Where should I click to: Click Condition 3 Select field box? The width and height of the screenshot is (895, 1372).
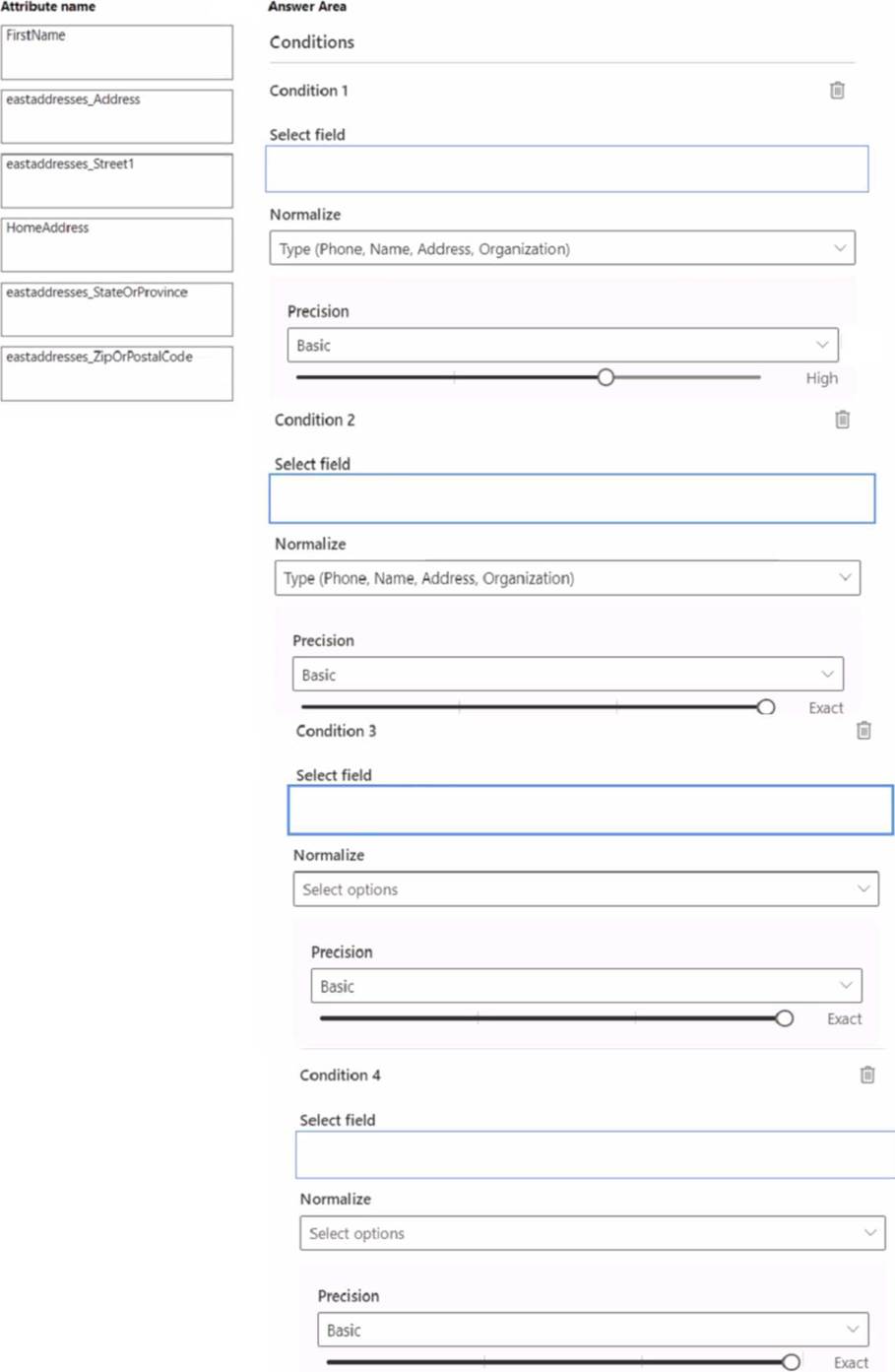click(591, 810)
